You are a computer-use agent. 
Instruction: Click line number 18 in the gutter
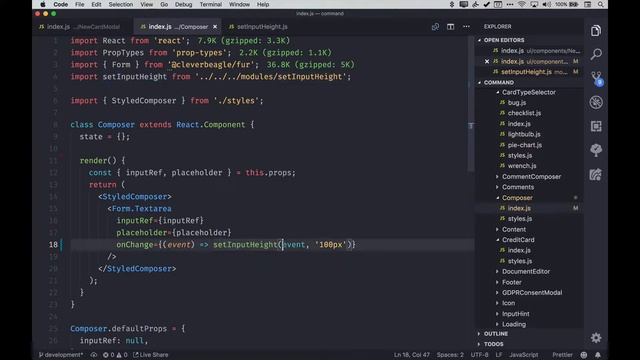[x=53, y=244]
